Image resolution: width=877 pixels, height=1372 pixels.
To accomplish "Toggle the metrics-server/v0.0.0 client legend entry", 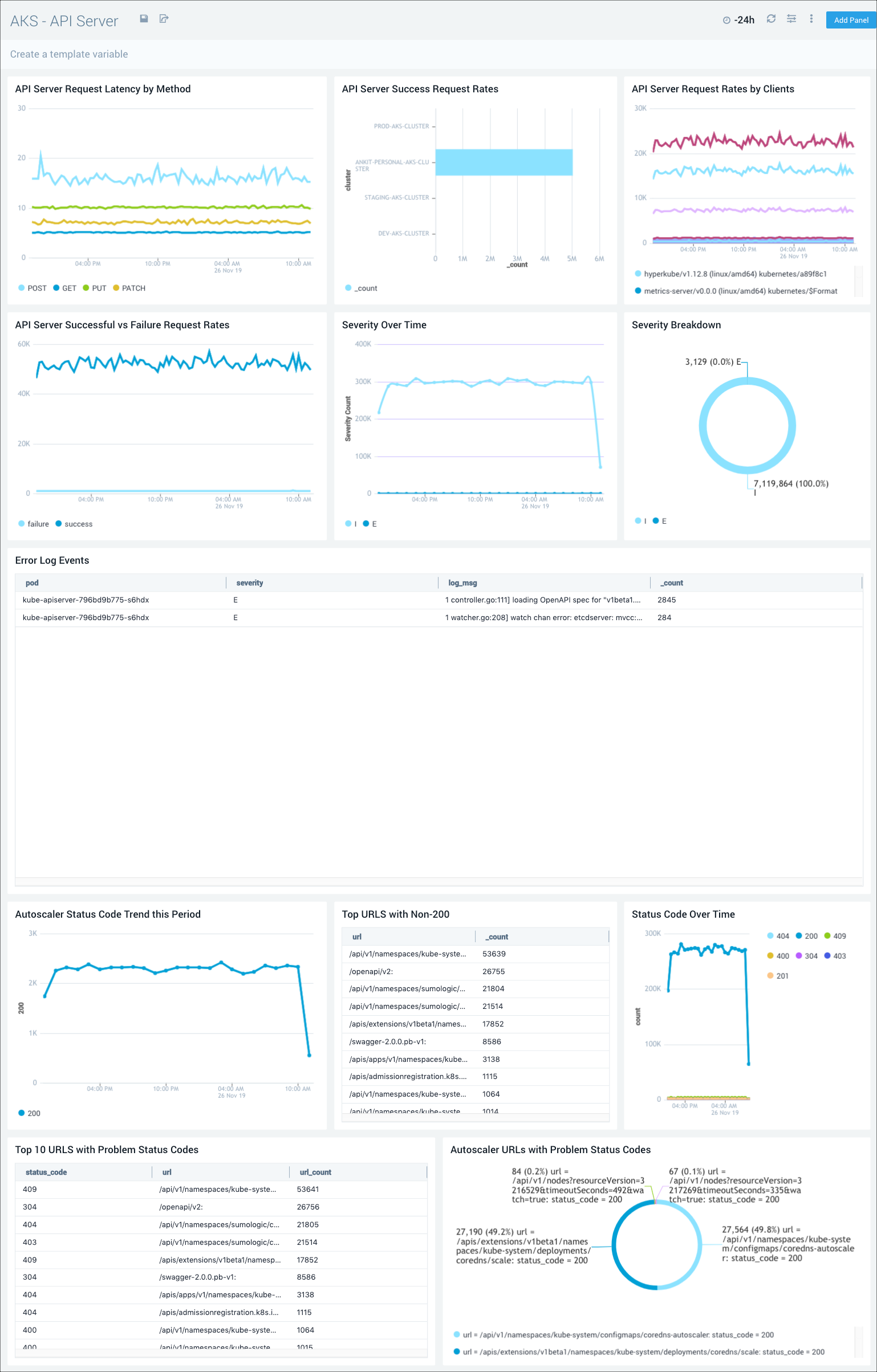I will [736, 291].
